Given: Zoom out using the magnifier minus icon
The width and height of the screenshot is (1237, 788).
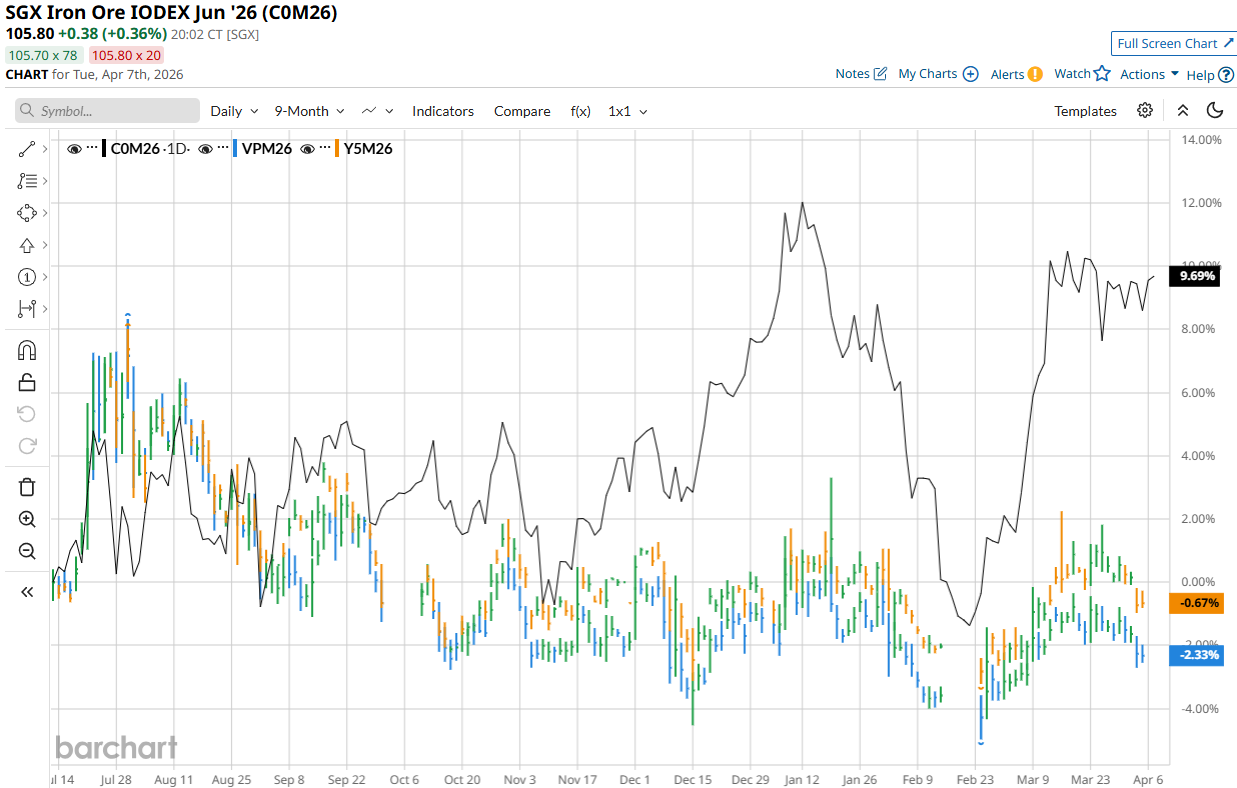Looking at the screenshot, I should click(27, 551).
